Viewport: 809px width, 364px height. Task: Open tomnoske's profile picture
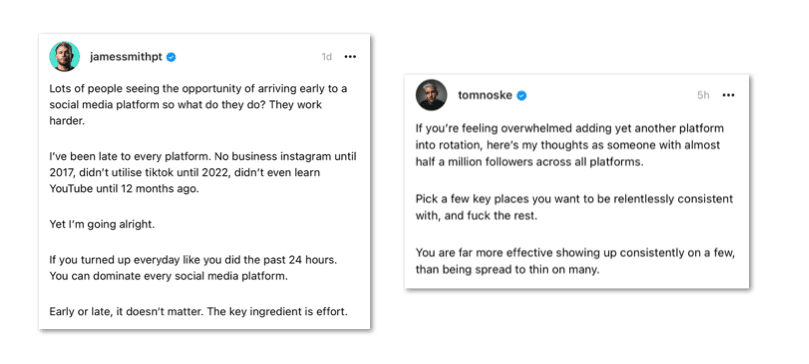click(431, 95)
